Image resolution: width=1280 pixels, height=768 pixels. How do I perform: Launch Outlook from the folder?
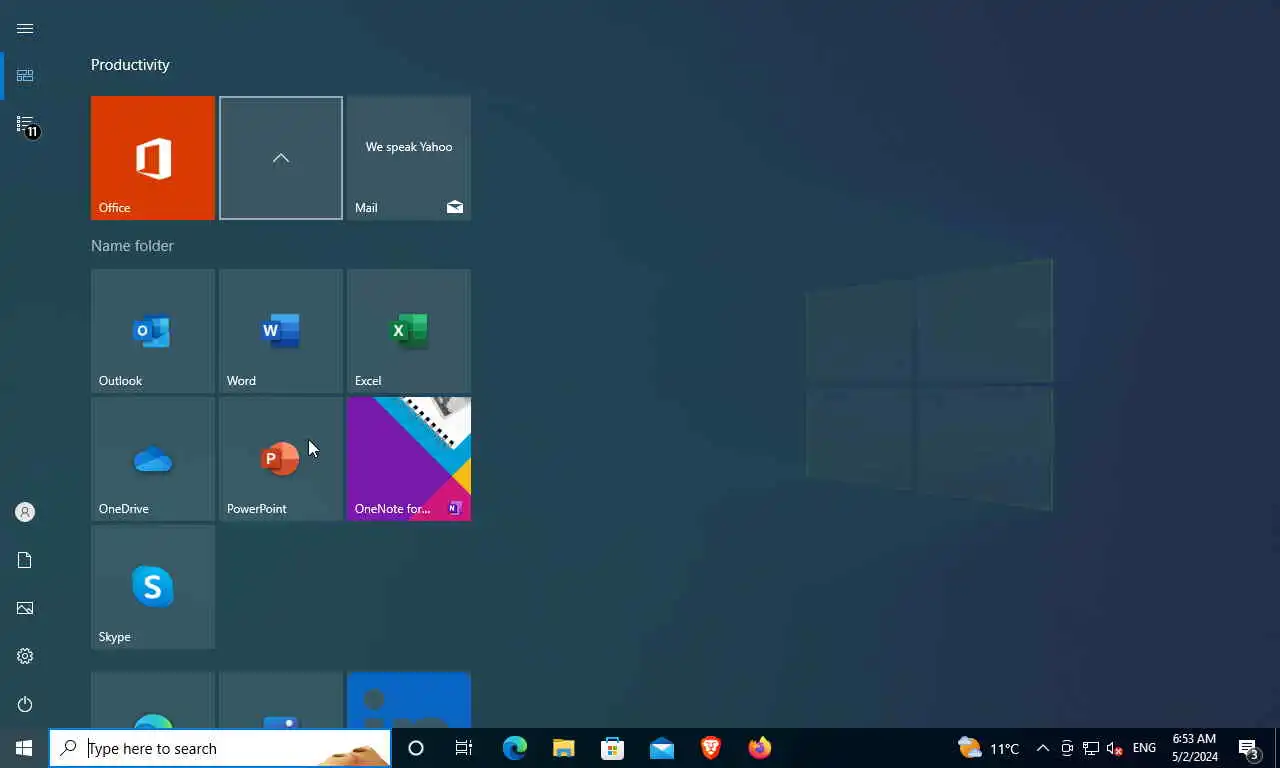[153, 331]
